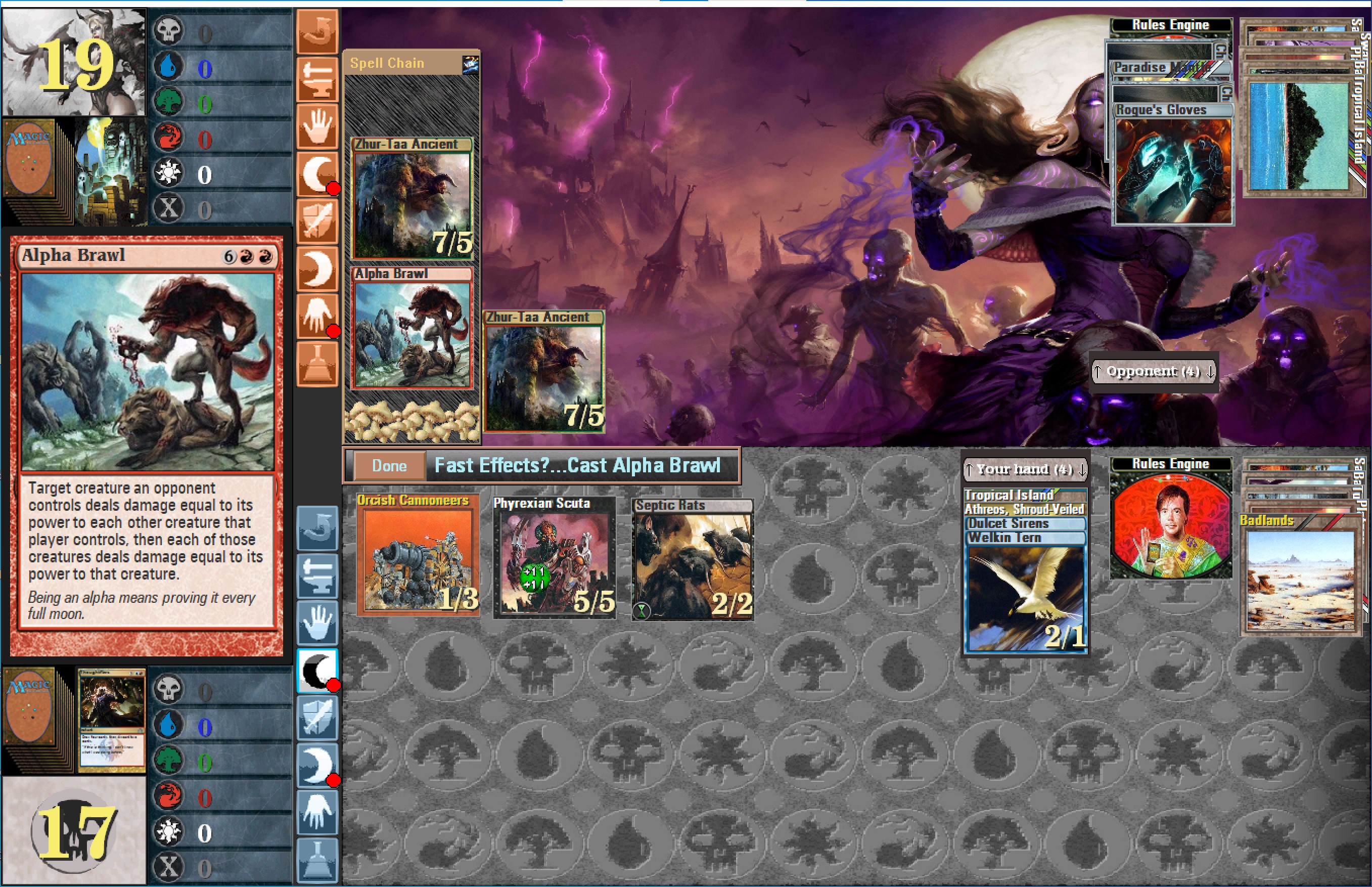Click opponent's orange combat shield icon
The width and height of the screenshot is (1372, 887).
317,220
